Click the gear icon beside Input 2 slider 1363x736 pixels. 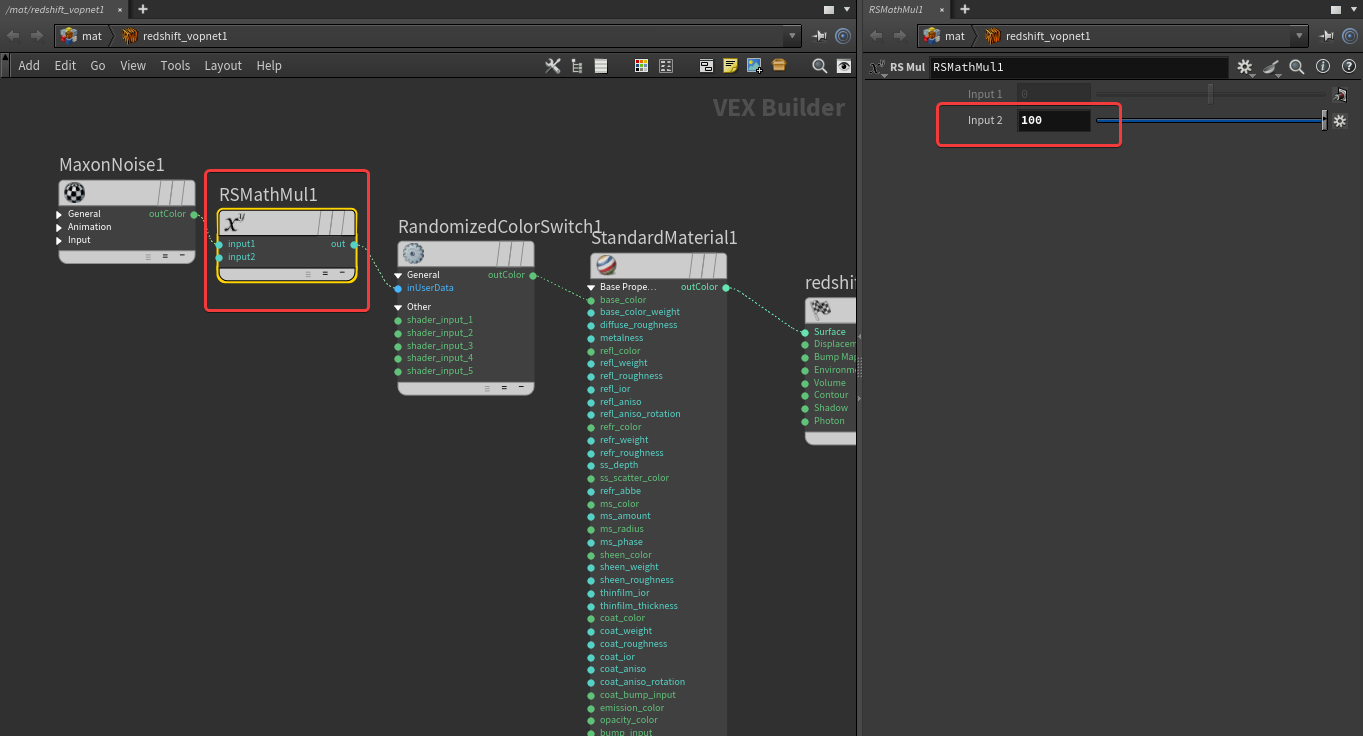click(x=1340, y=121)
